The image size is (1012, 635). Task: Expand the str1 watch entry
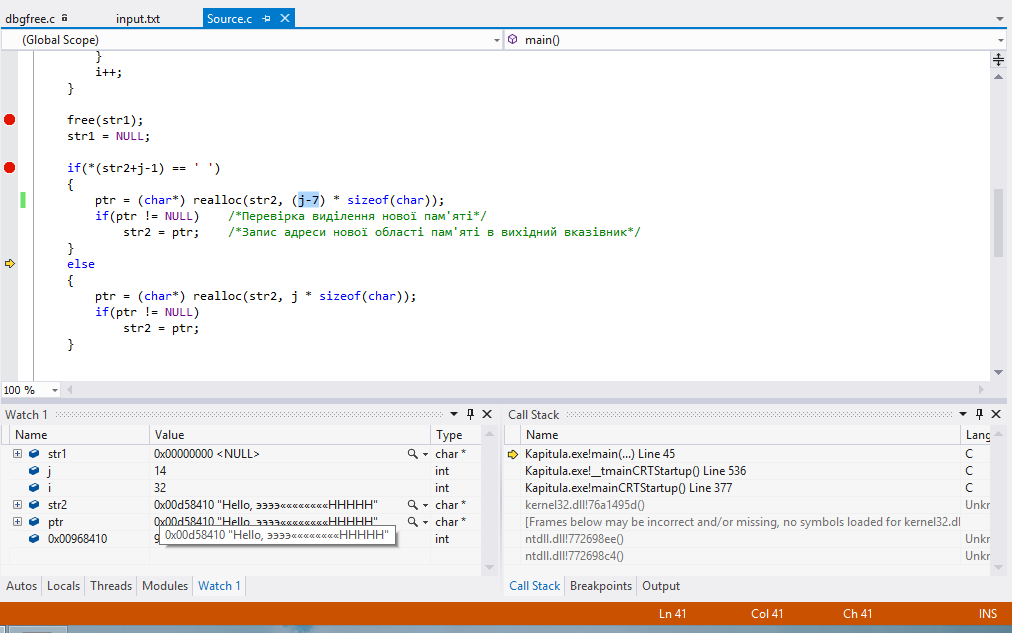tap(17, 454)
